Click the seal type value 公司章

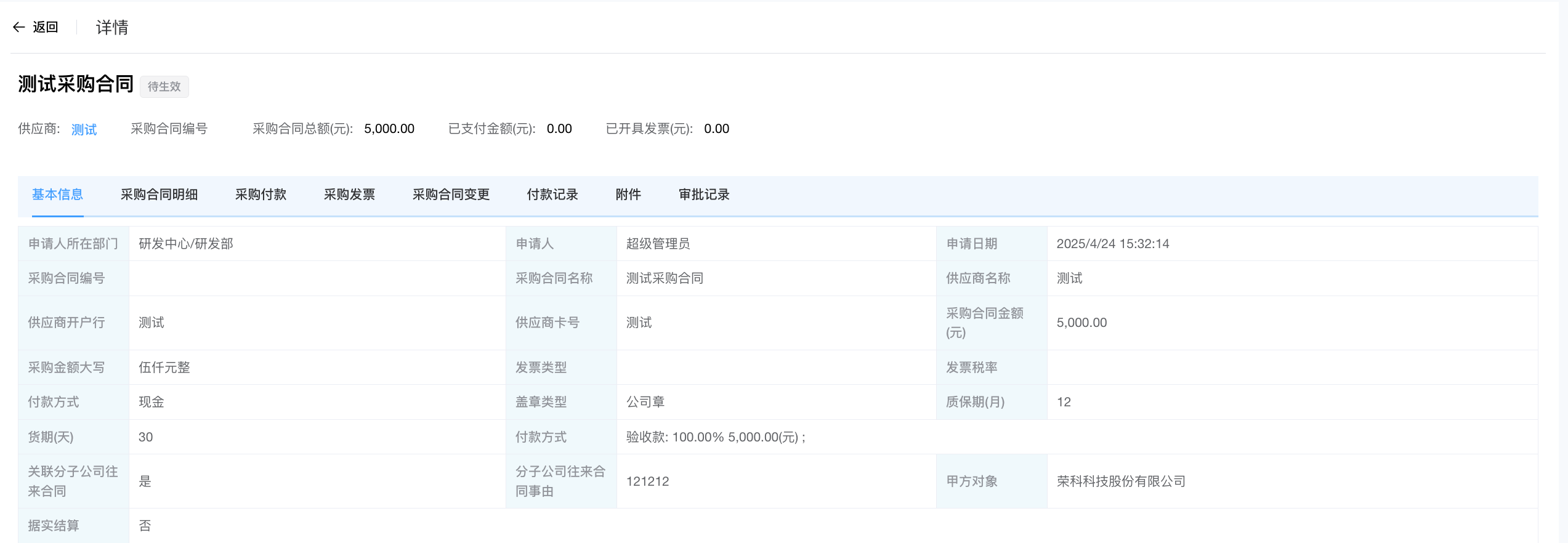coord(645,402)
